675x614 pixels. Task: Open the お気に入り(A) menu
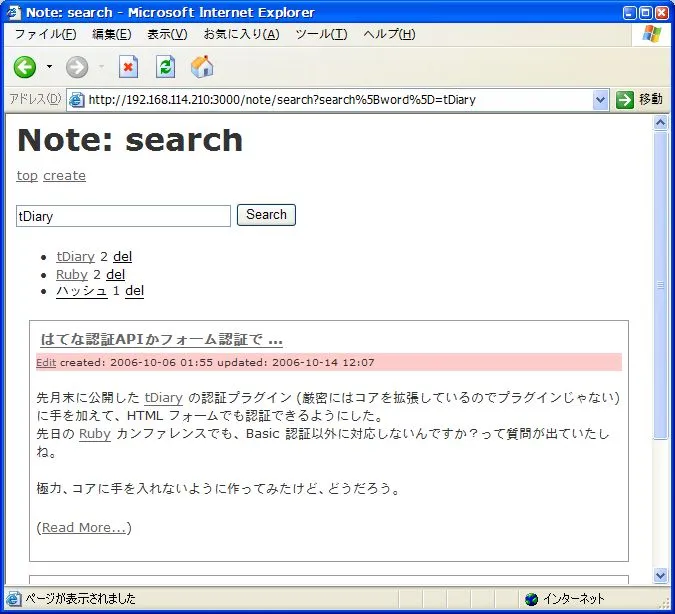click(242, 34)
